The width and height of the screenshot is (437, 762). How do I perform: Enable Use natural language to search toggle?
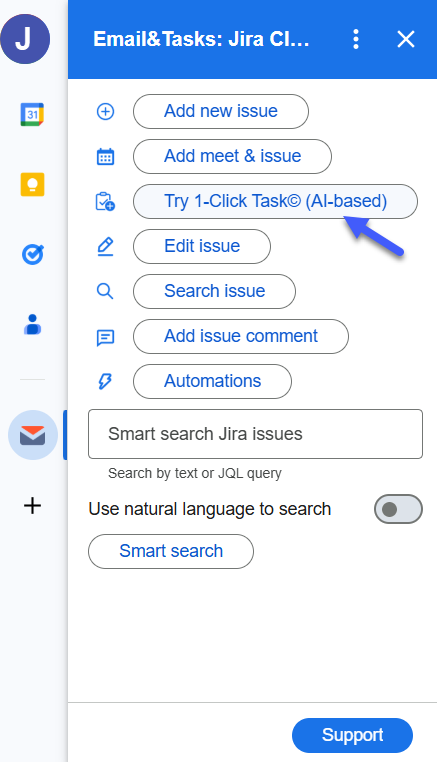click(398, 509)
